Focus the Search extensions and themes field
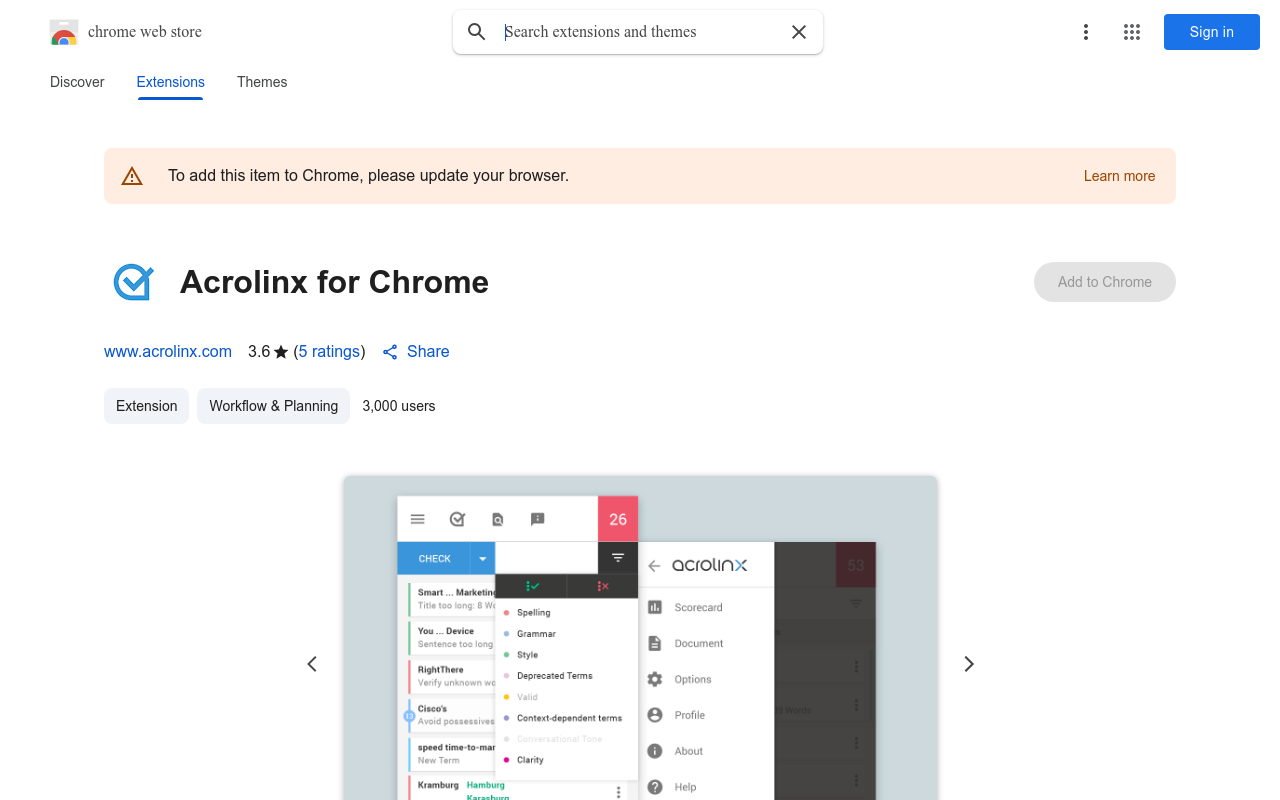The width and height of the screenshot is (1280, 800). point(640,32)
